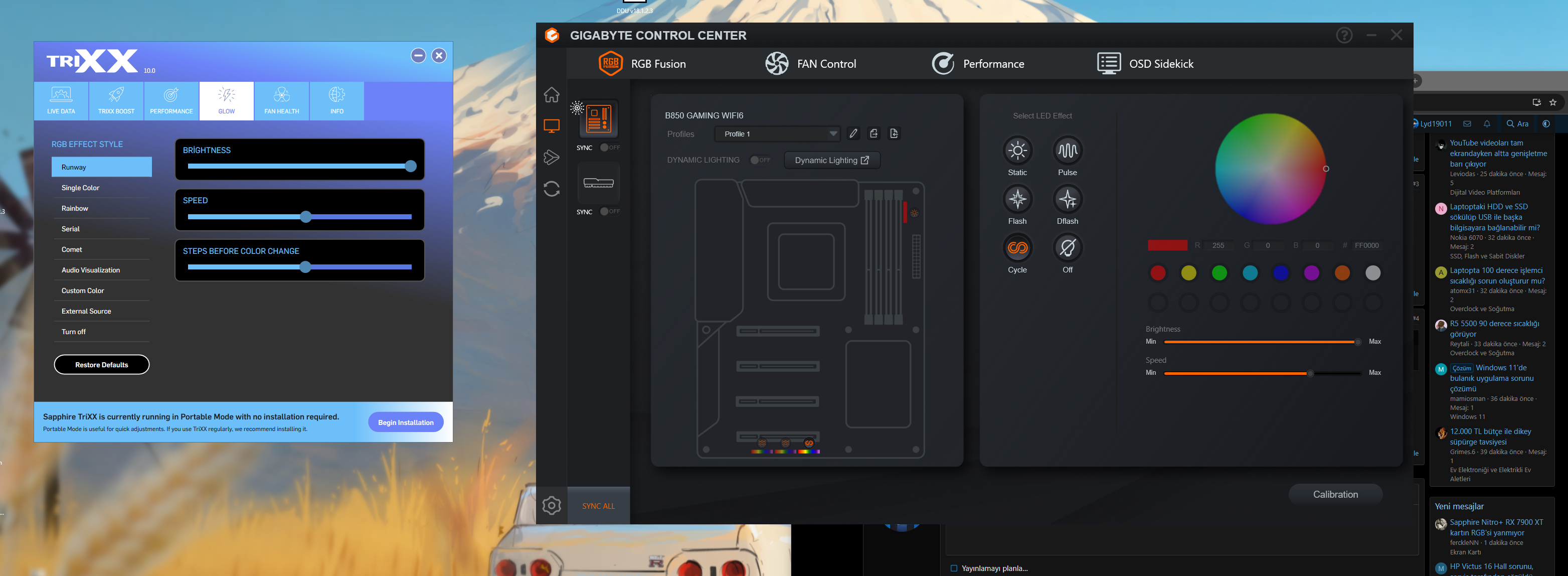This screenshot has height=576, width=1568.
Task: Click the Dynamic Lighting external link button
Action: pos(831,160)
